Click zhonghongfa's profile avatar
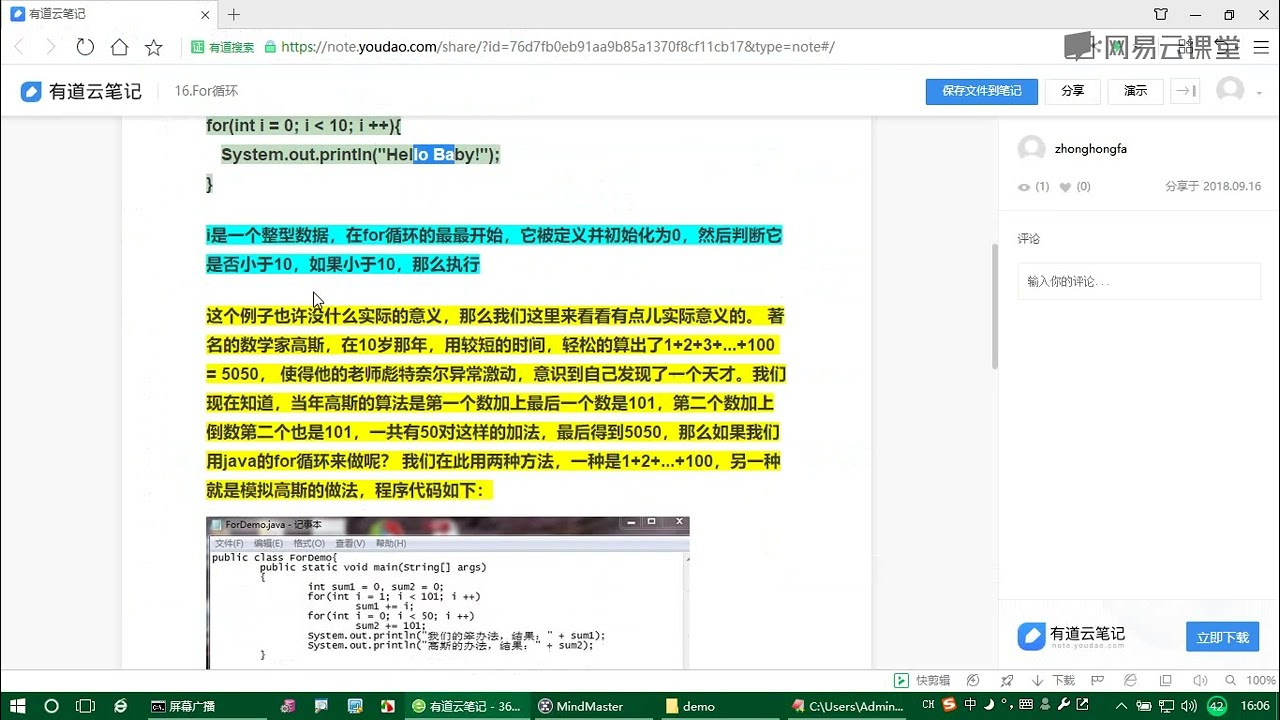Viewport: 1280px width, 720px height. pyautogui.click(x=1031, y=149)
